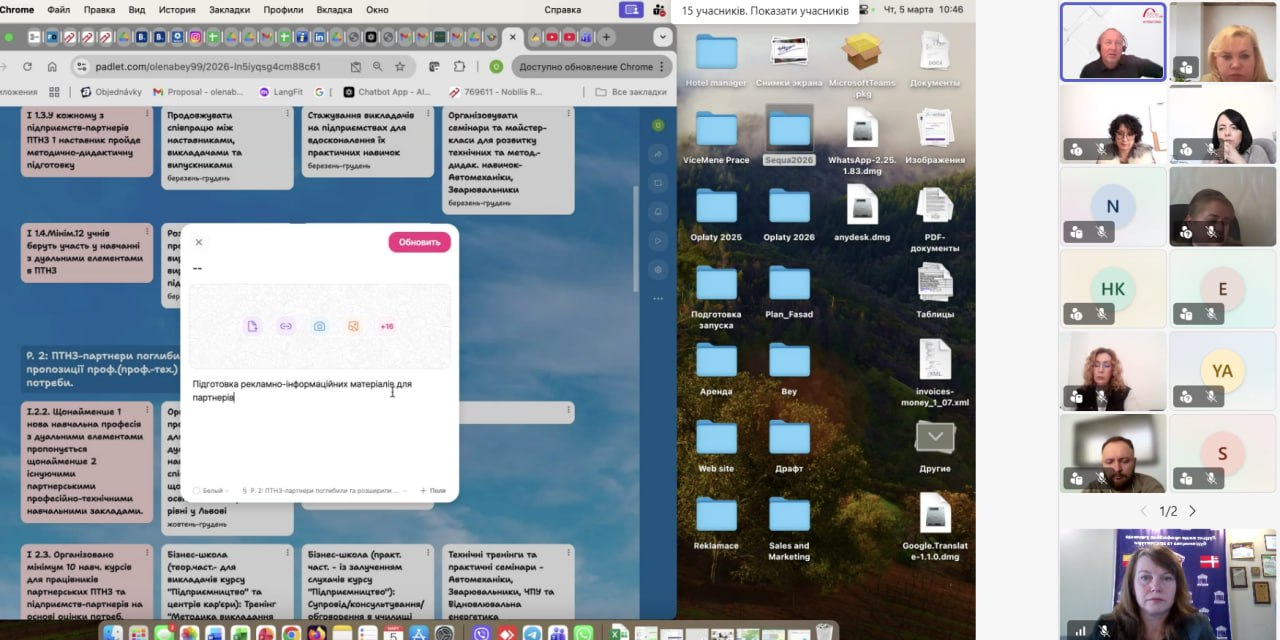Close the post editor dialog
This screenshot has width=1280, height=640.
tap(198, 242)
